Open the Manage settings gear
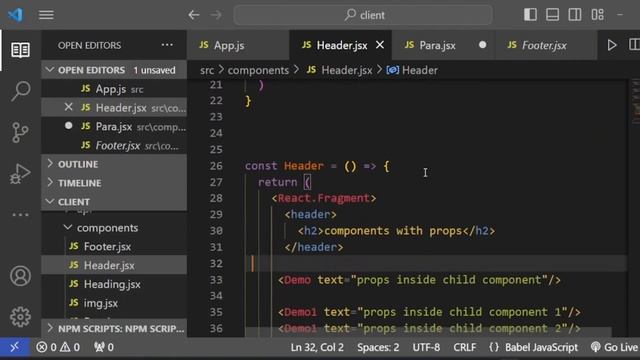This screenshot has height=360, width=640. 20,317
